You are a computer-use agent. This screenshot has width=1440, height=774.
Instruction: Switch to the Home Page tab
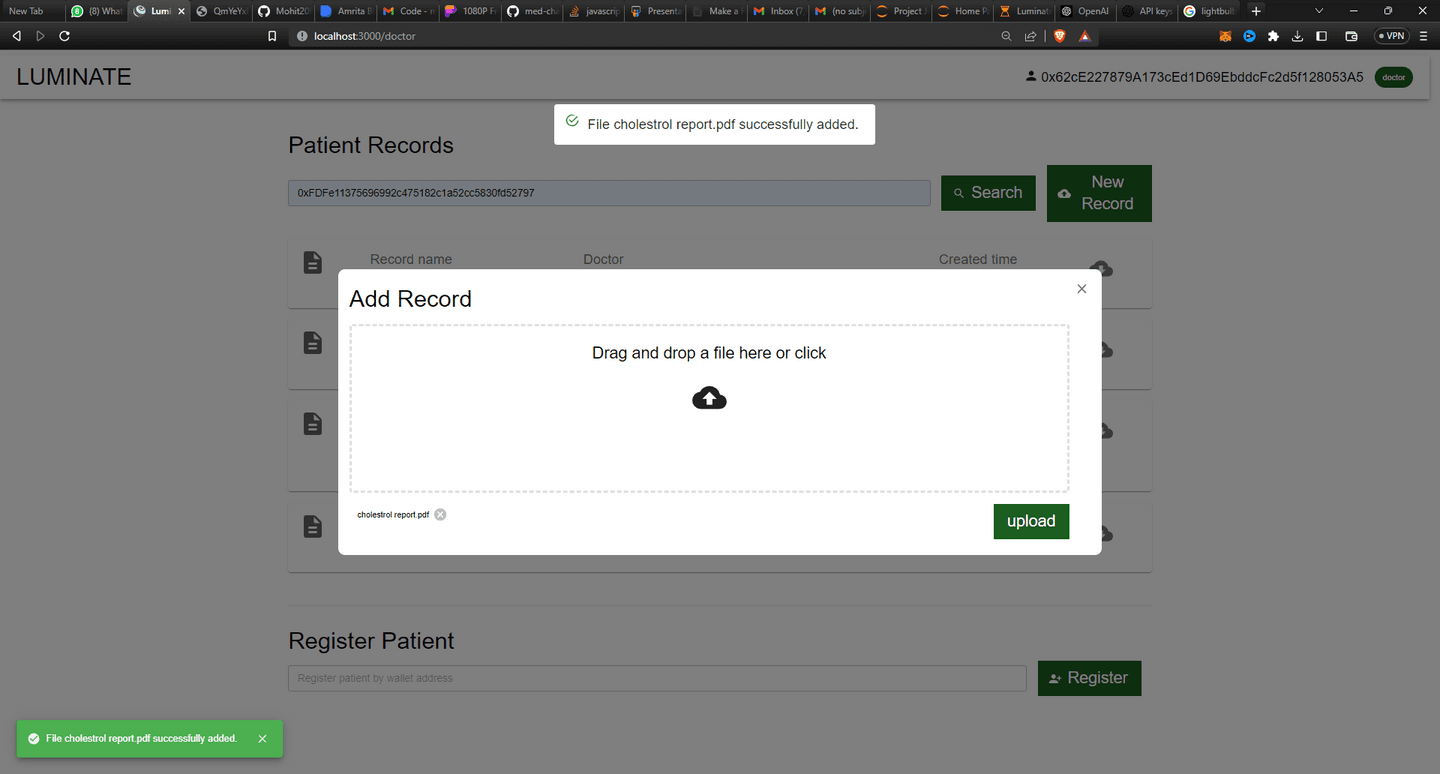tap(965, 11)
